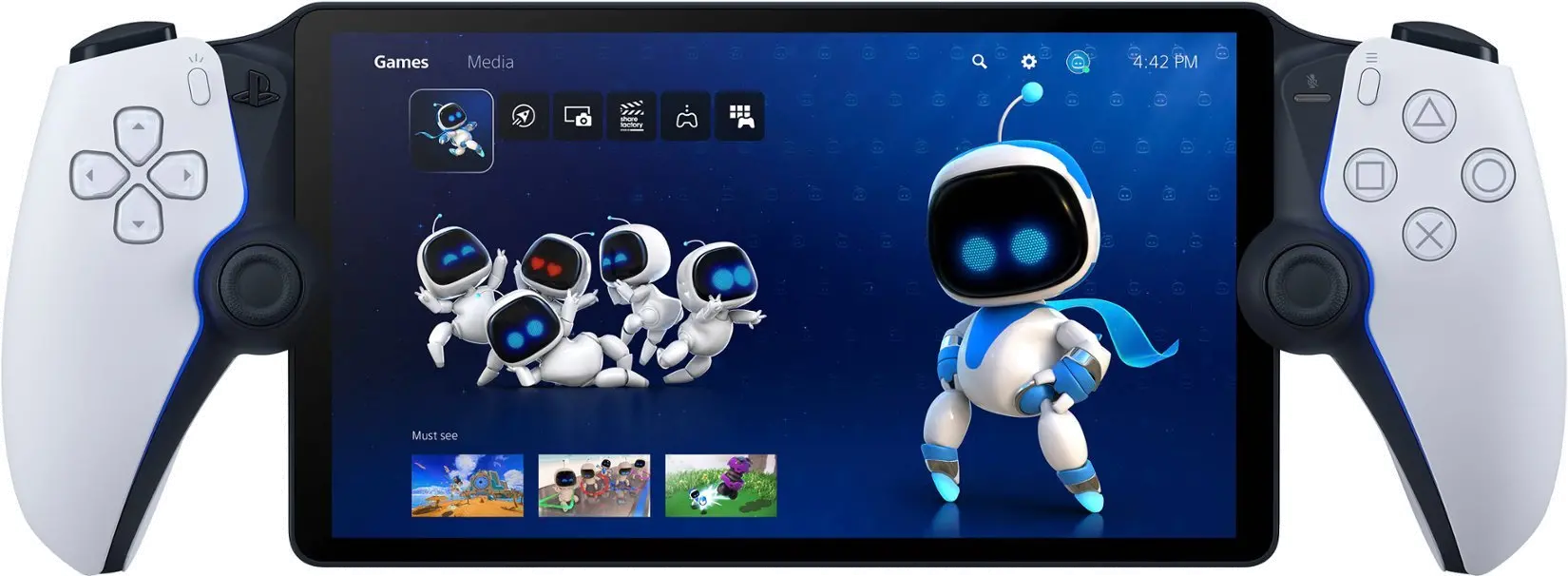Open the Media Gallery camera icon
The height and width of the screenshot is (576, 1568).
click(x=578, y=116)
